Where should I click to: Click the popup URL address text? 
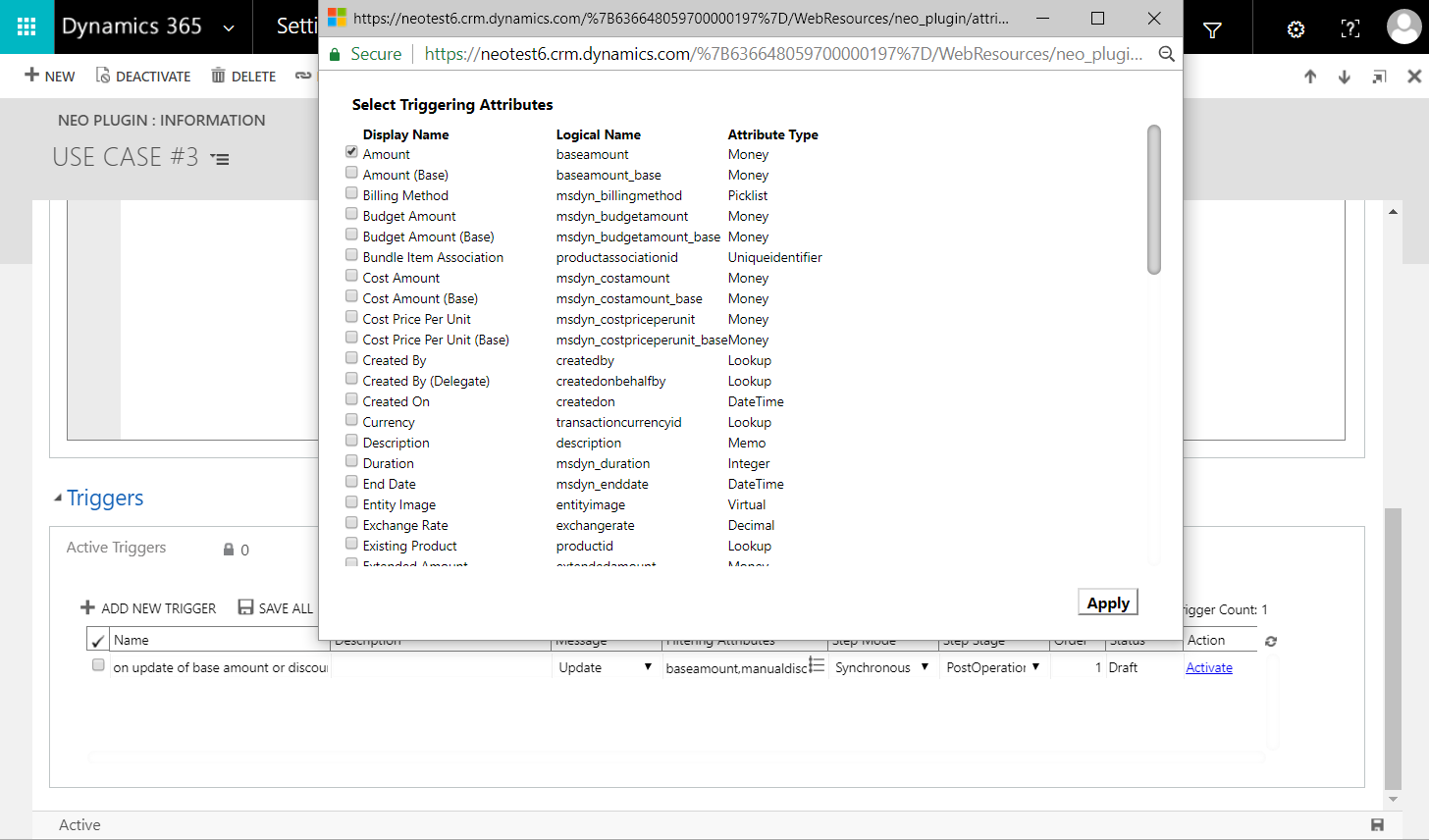783,54
